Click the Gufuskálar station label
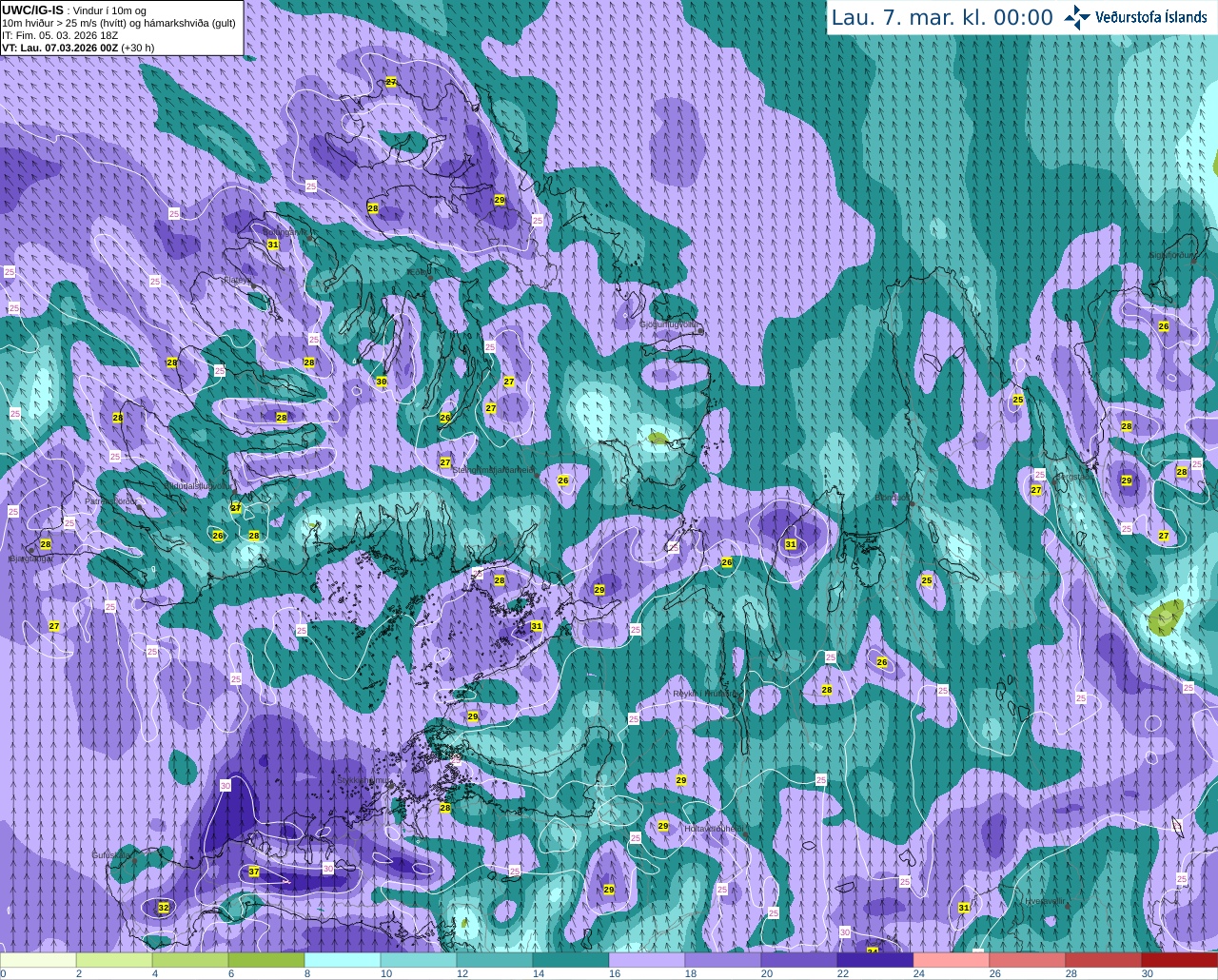Image resolution: width=1218 pixels, height=980 pixels. [x=110, y=855]
